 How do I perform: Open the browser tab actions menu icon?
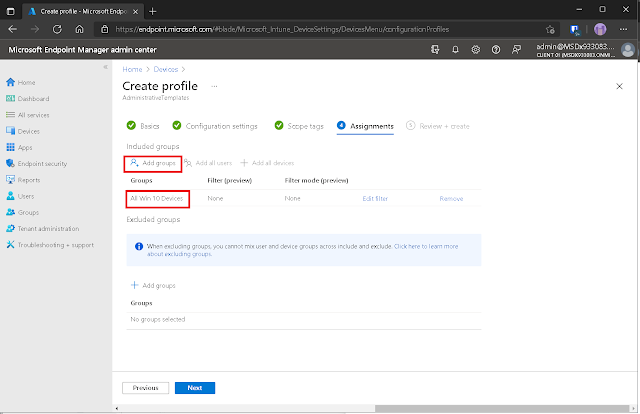tap(11, 11)
